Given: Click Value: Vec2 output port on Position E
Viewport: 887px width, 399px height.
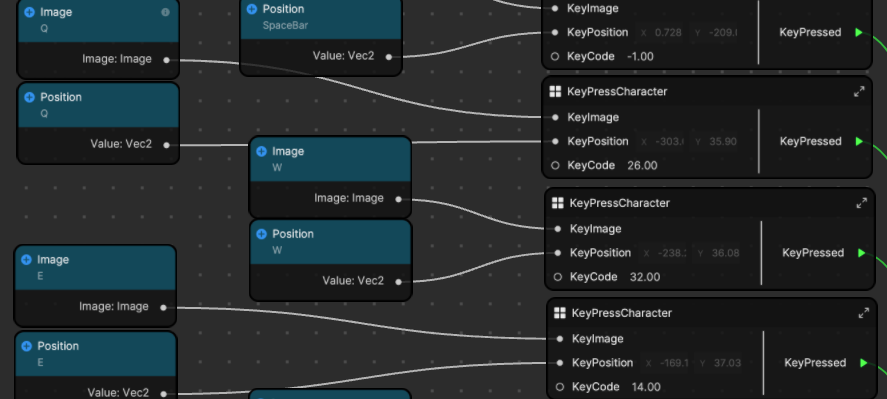Looking at the screenshot, I should (x=163, y=393).
